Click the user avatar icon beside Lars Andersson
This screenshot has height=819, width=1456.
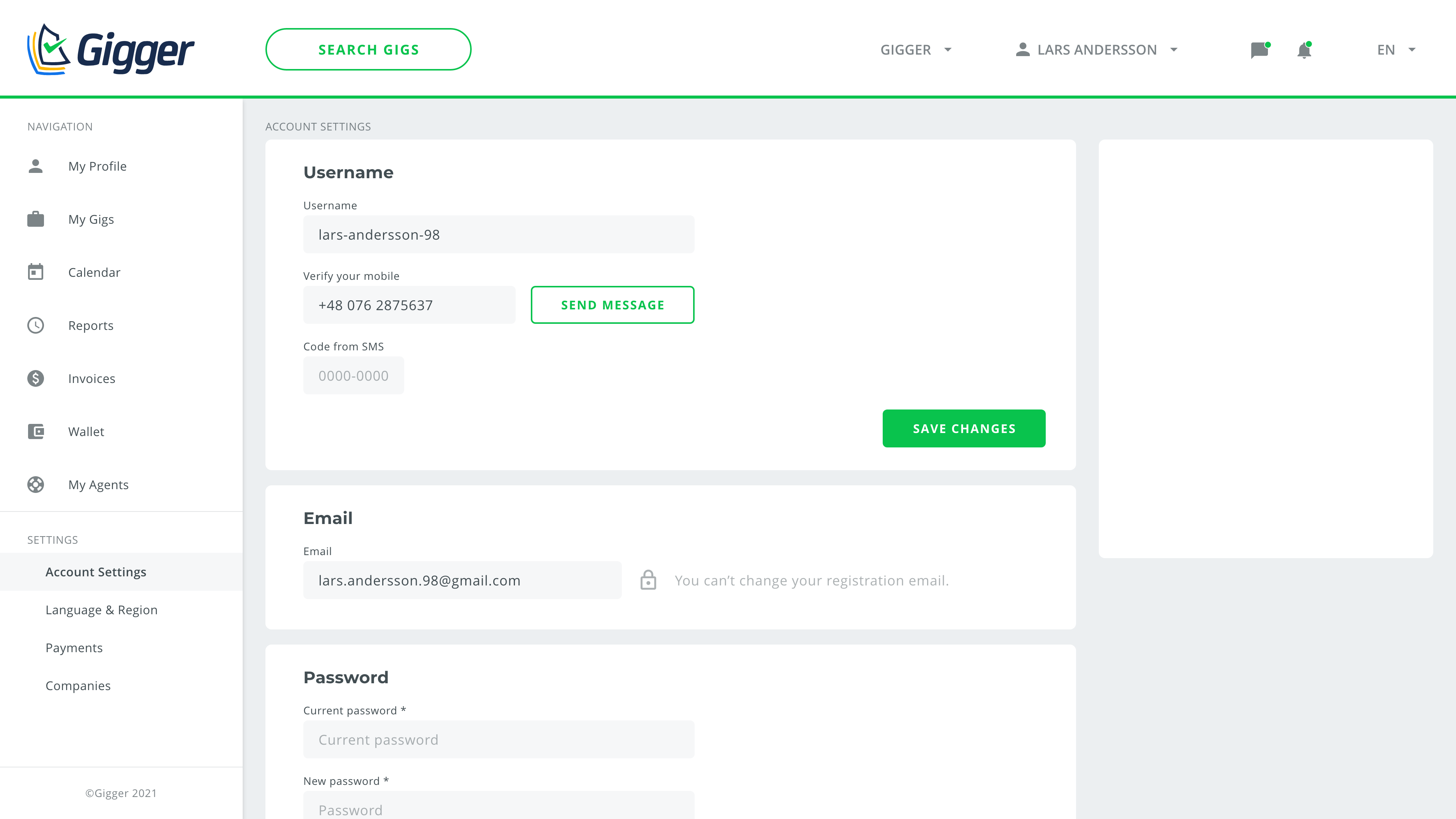(x=1022, y=50)
